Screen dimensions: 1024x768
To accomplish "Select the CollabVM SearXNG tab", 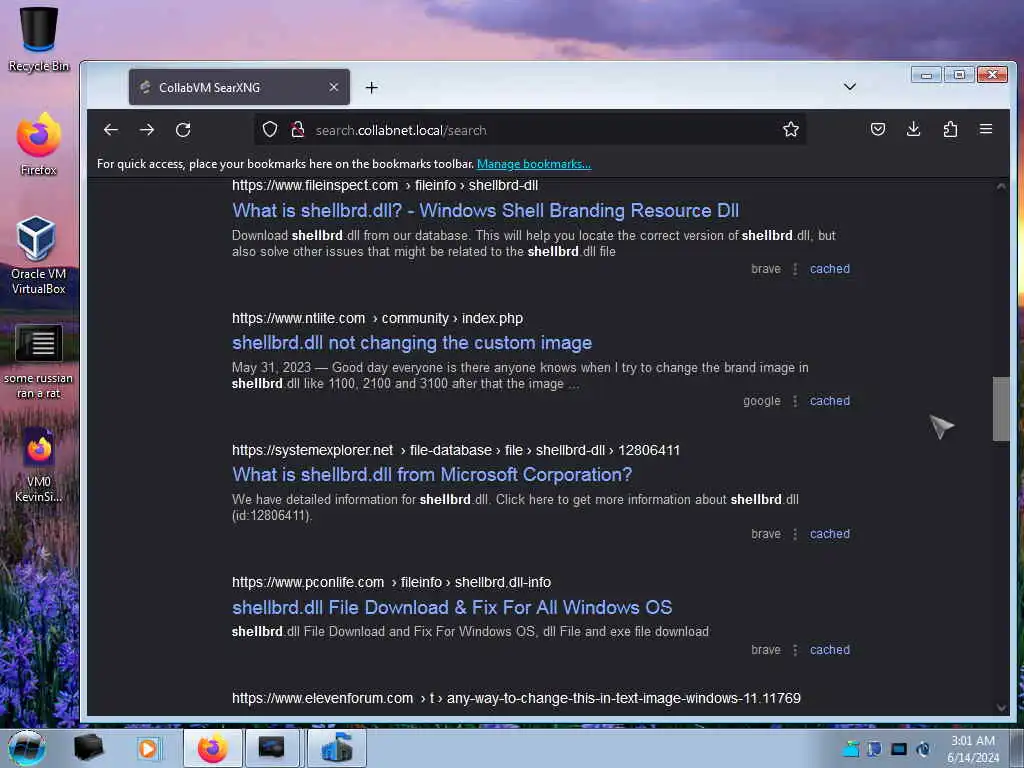I will (x=239, y=87).
